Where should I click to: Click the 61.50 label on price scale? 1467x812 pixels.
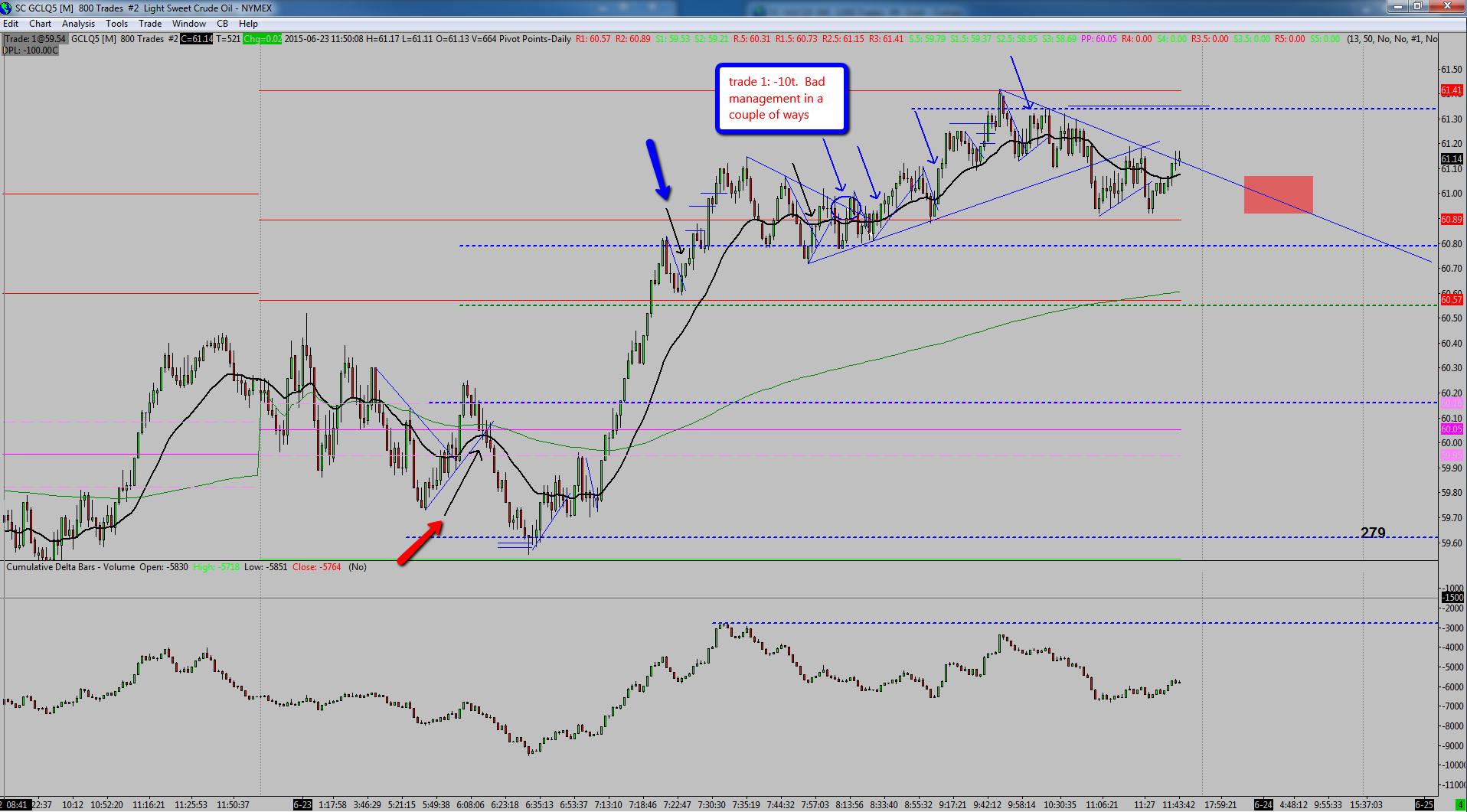tap(1452, 70)
